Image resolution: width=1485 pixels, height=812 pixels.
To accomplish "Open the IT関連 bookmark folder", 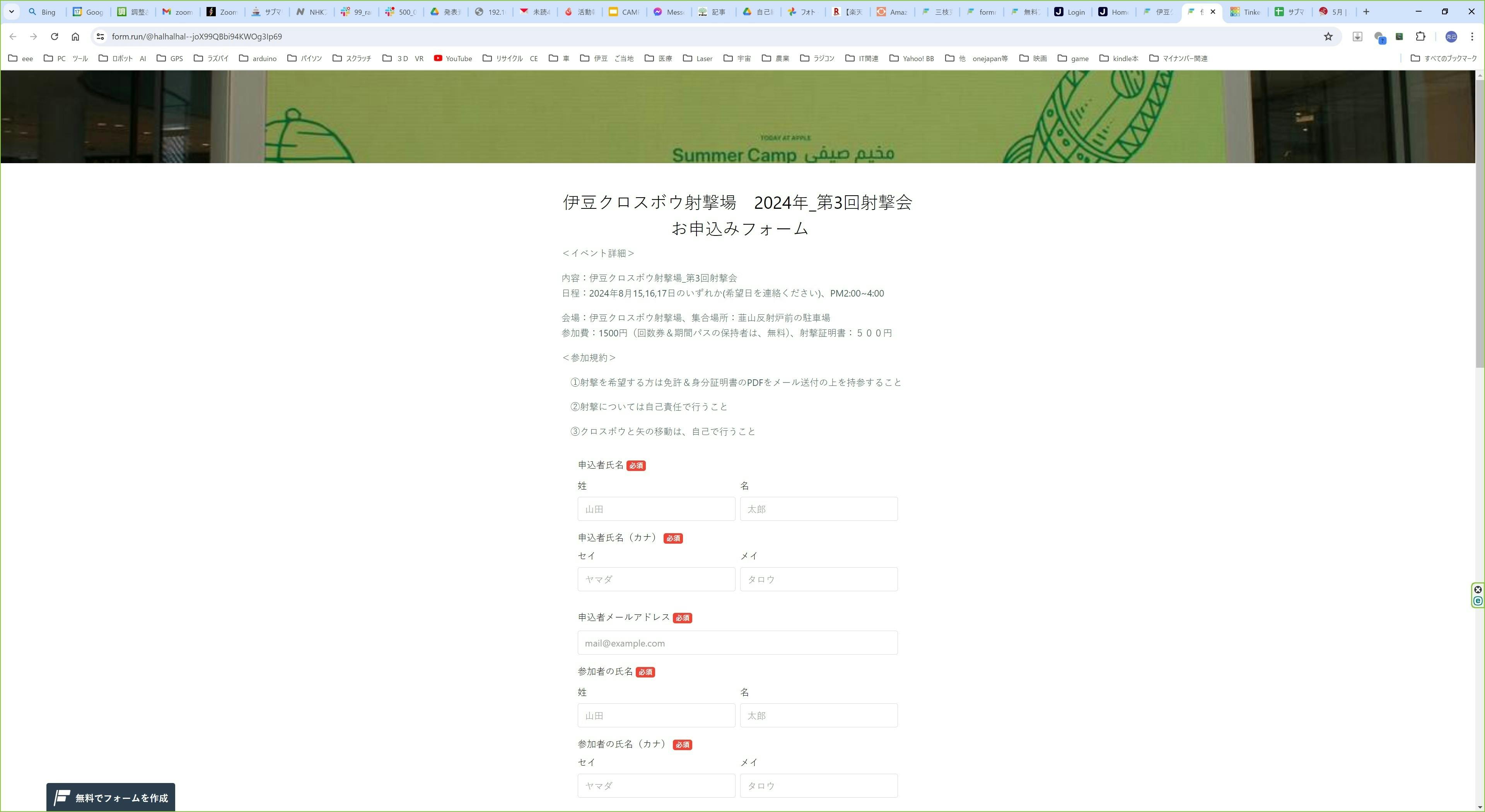I will tap(862, 58).
